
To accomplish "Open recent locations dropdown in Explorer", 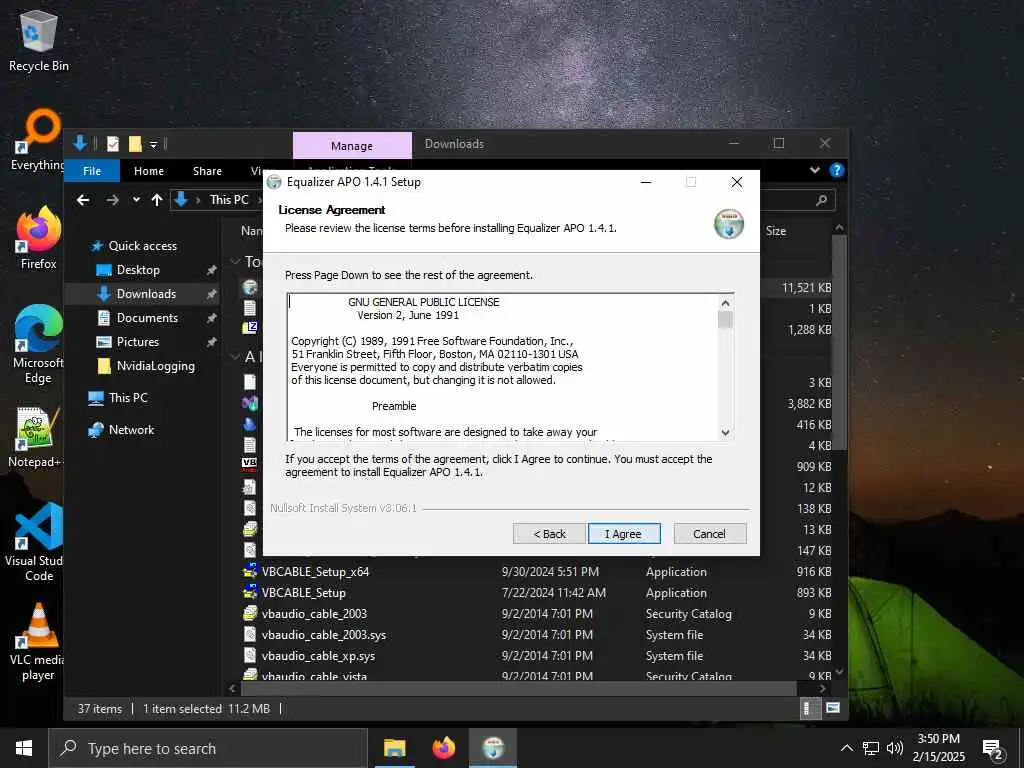I will 136,200.
